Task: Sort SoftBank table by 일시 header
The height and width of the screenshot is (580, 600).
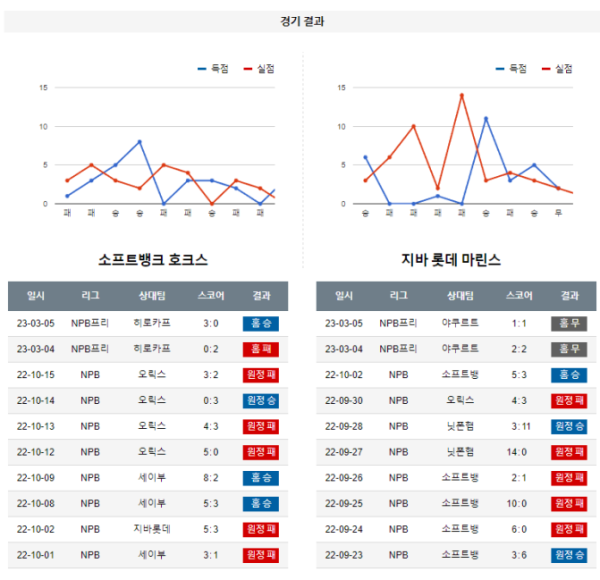Action: [x=36, y=296]
